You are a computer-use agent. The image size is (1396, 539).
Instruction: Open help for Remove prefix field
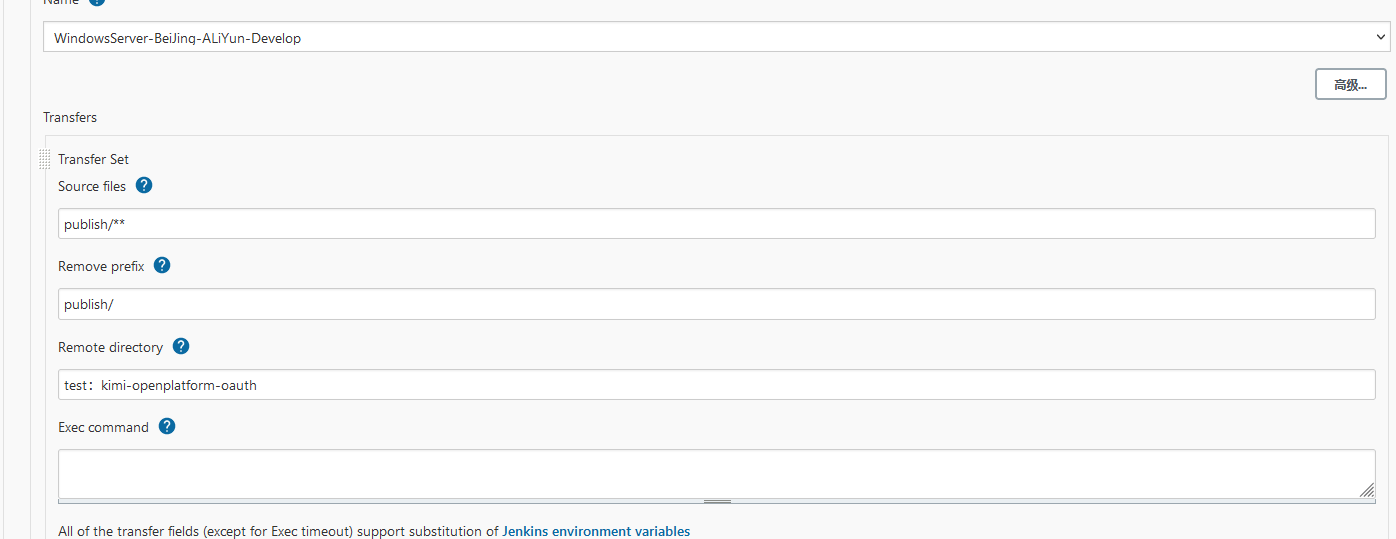[x=162, y=266]
